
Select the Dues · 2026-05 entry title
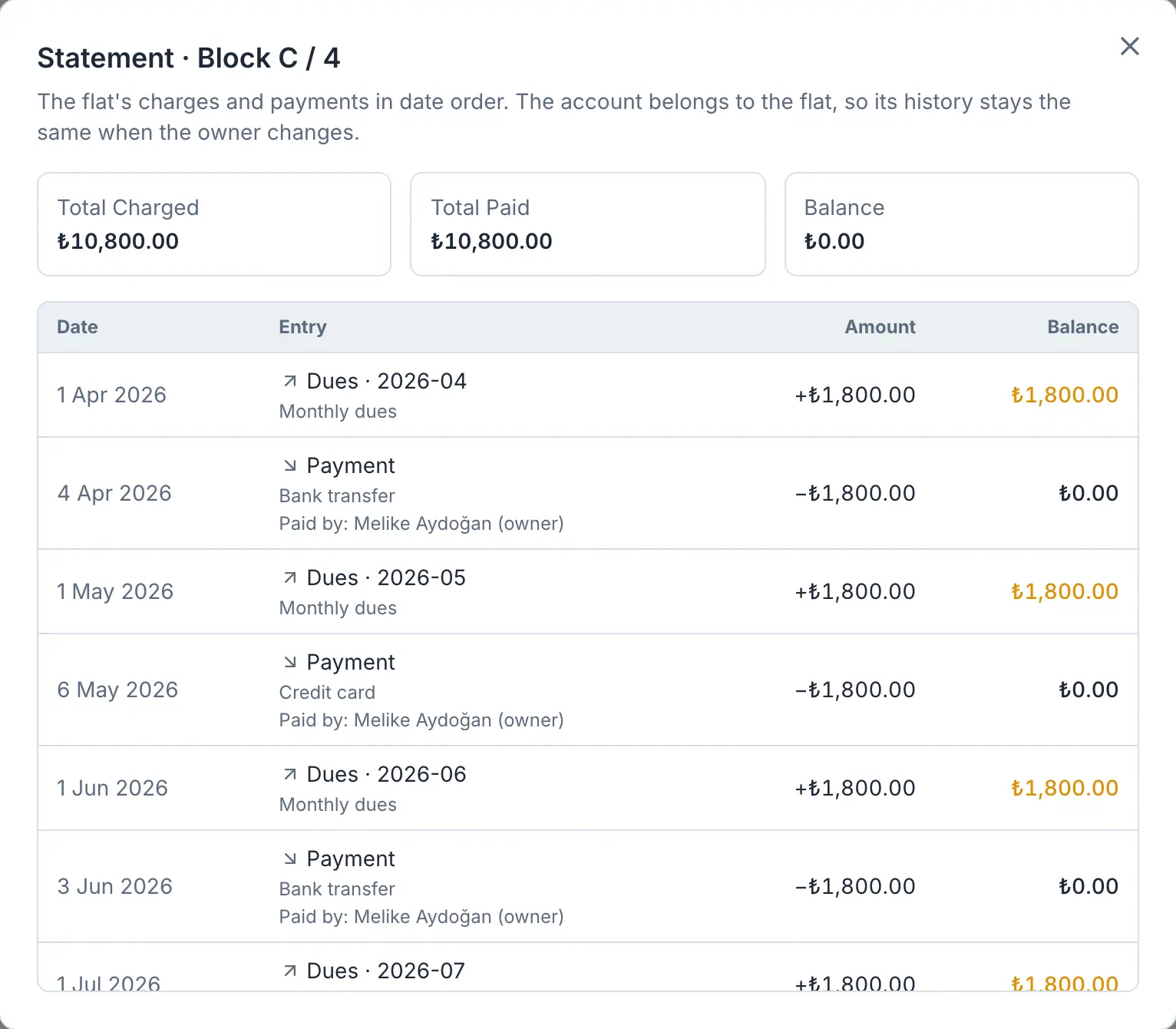coord(386,577)
